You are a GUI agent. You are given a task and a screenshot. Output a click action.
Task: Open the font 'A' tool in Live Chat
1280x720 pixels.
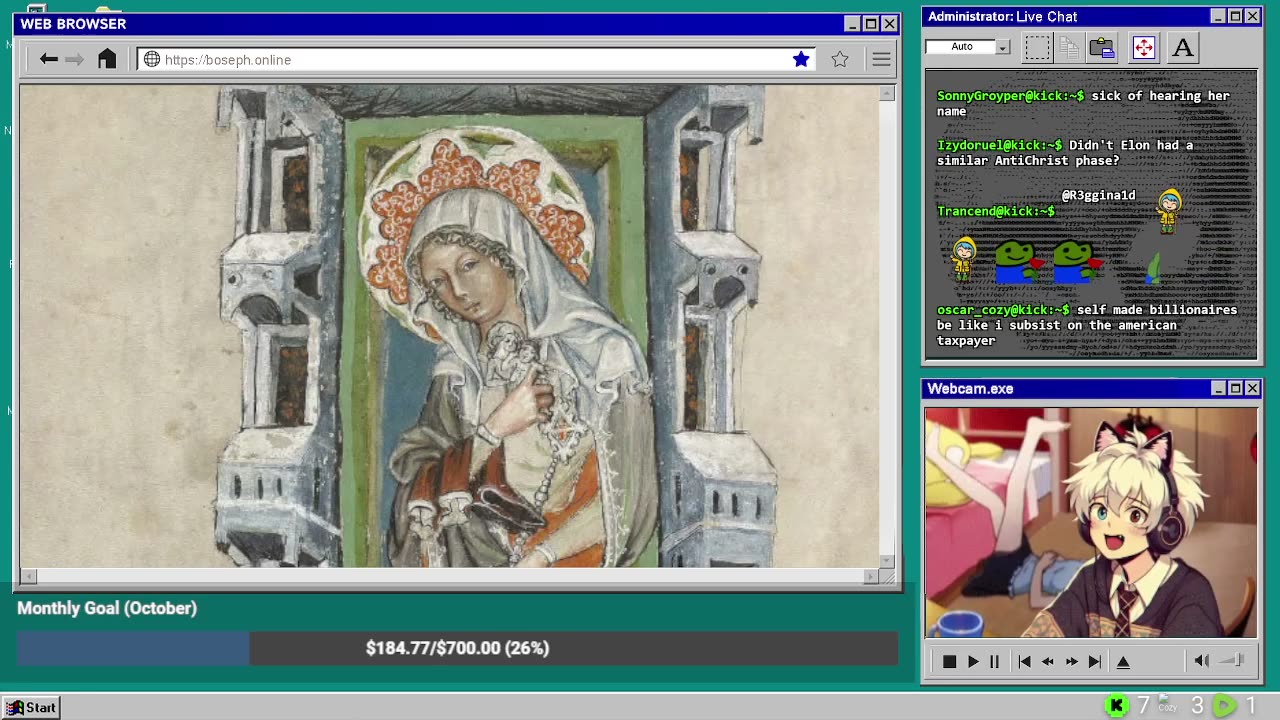[x=1183, y=47]
